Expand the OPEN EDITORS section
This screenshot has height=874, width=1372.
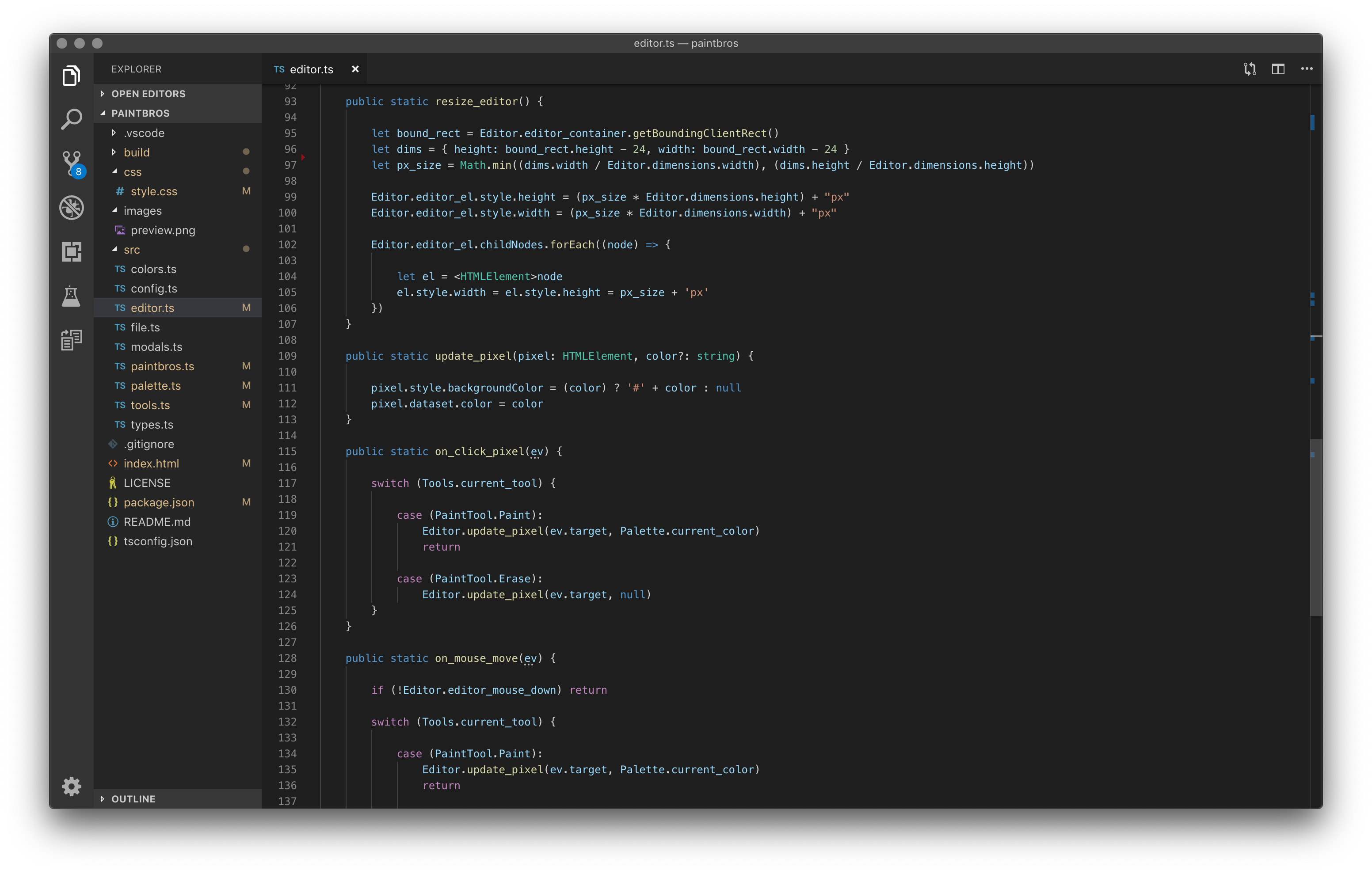(148, 93)
